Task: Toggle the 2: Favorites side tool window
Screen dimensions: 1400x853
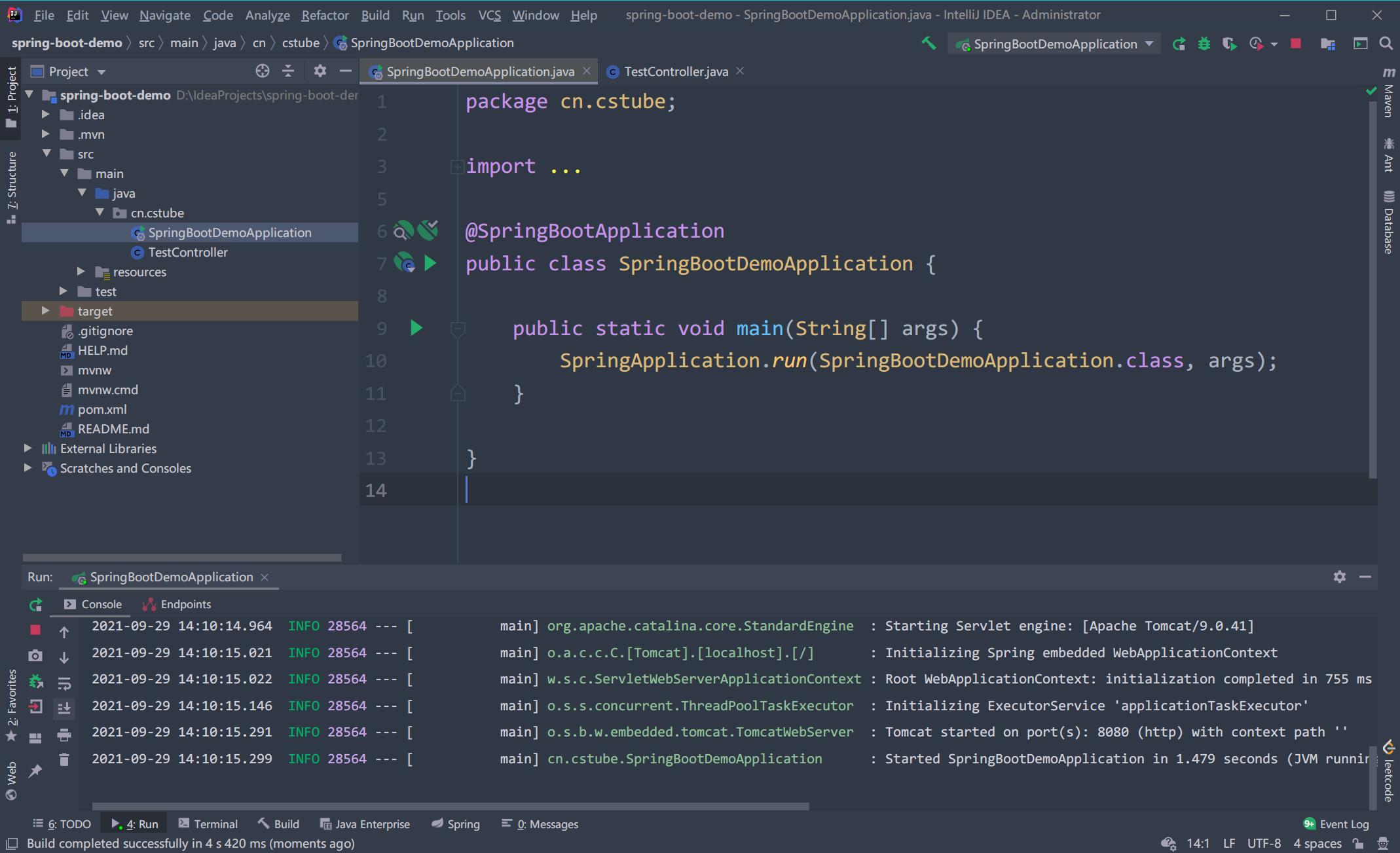Action: [x=11, y=705]
